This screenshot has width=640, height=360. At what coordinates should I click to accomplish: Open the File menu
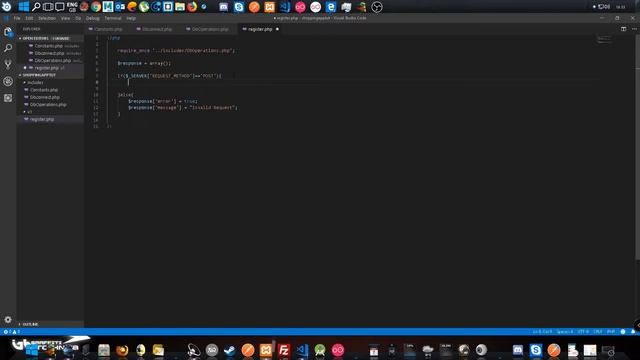(x=17, y=18)
